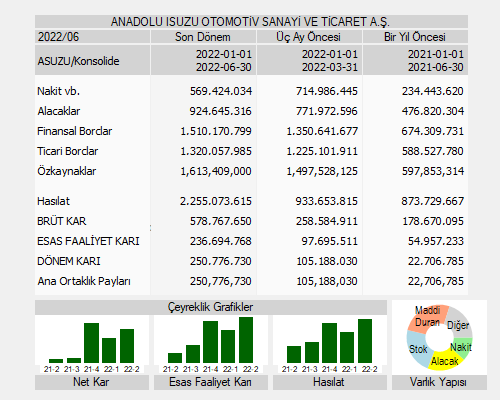Click the 21-4 bar in Net Kar chart
Viewport: 500px width, 400px height.
pos(91,343)
